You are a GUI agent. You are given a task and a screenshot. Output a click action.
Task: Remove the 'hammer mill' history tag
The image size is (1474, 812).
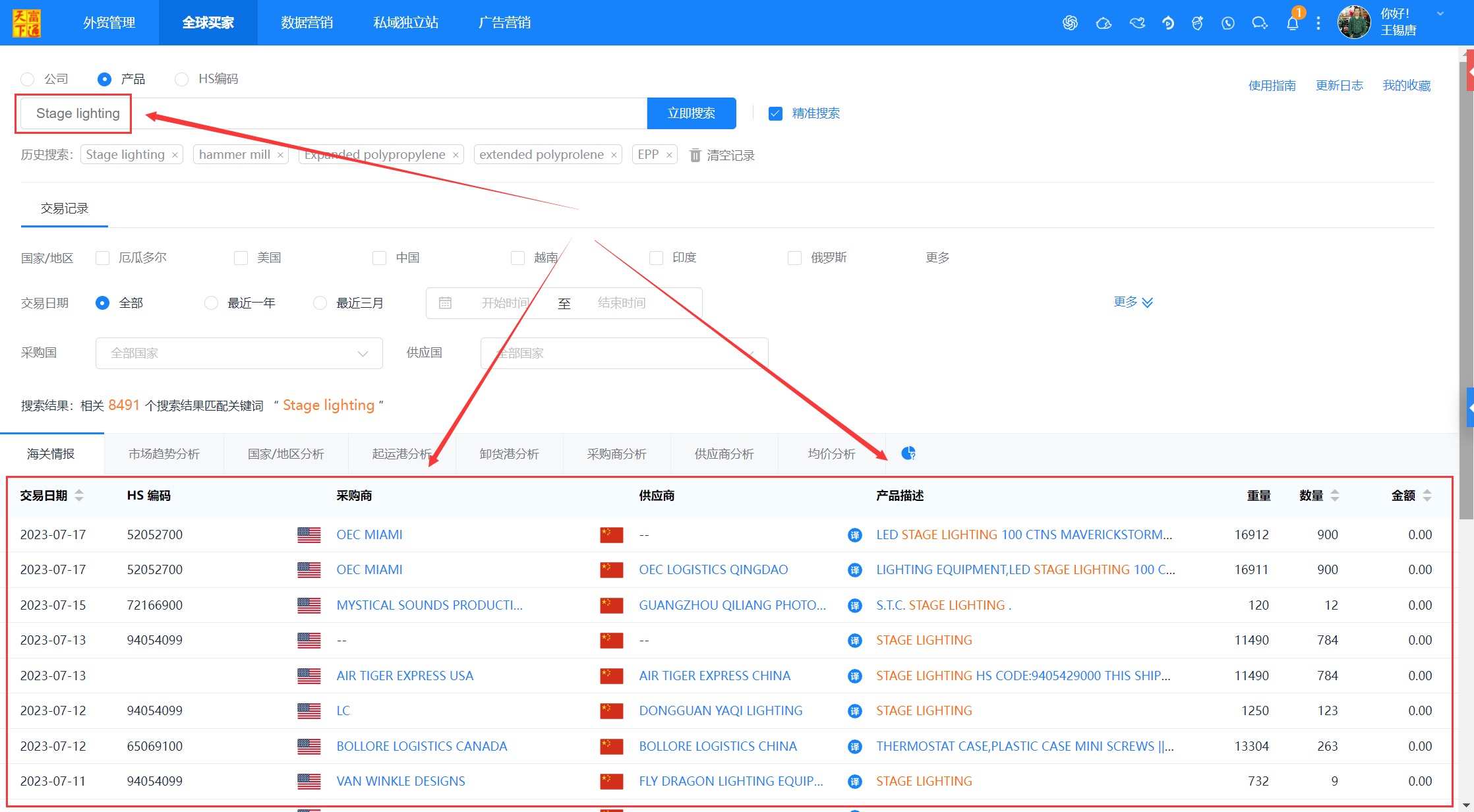[x=280, y=155]
